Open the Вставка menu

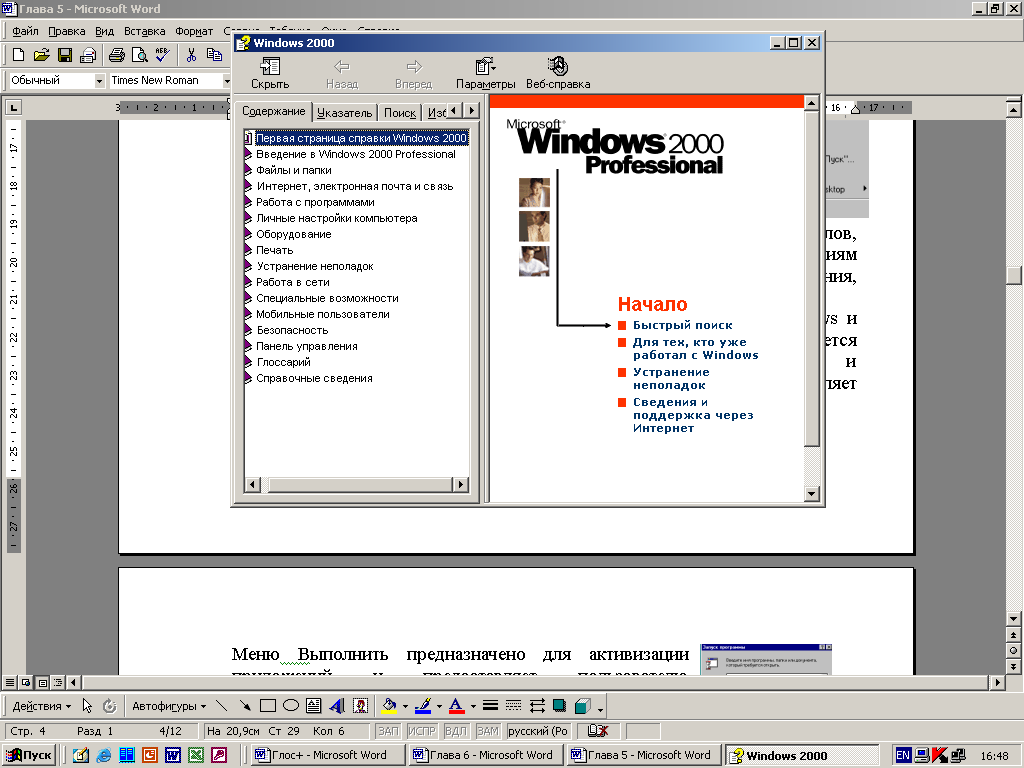(x=144, y=31)
